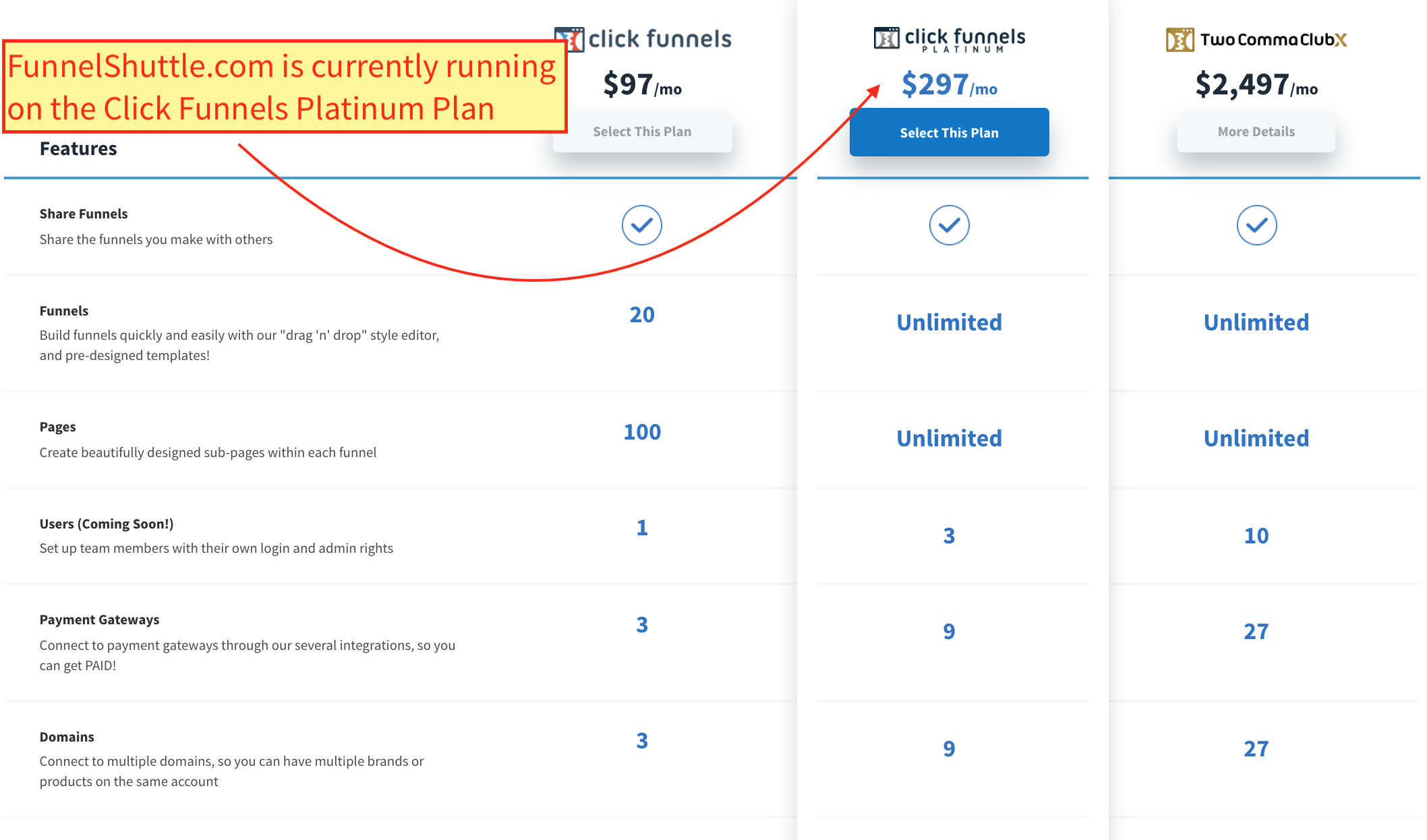
Task: Click the Payment Gateways feature title
Action: (99, 620)
